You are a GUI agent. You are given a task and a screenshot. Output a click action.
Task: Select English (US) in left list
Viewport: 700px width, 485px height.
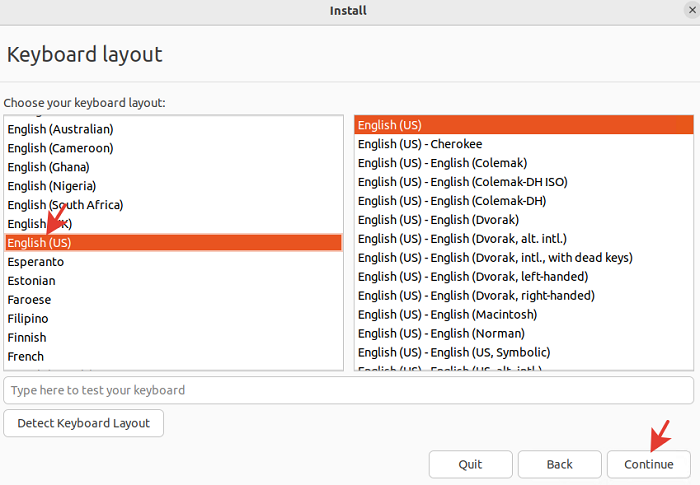(x=173, y=242)
